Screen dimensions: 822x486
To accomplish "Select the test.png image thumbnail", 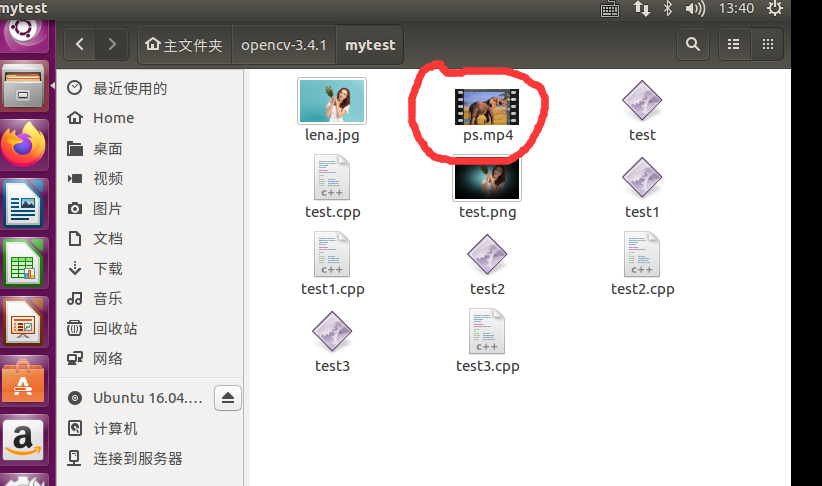I will click(487, 178).
